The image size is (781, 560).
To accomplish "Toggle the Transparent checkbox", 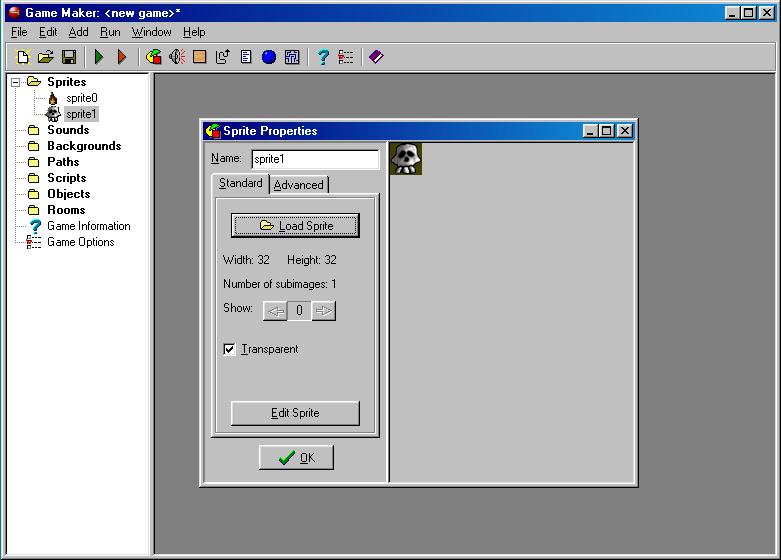I will coord(230,349).
